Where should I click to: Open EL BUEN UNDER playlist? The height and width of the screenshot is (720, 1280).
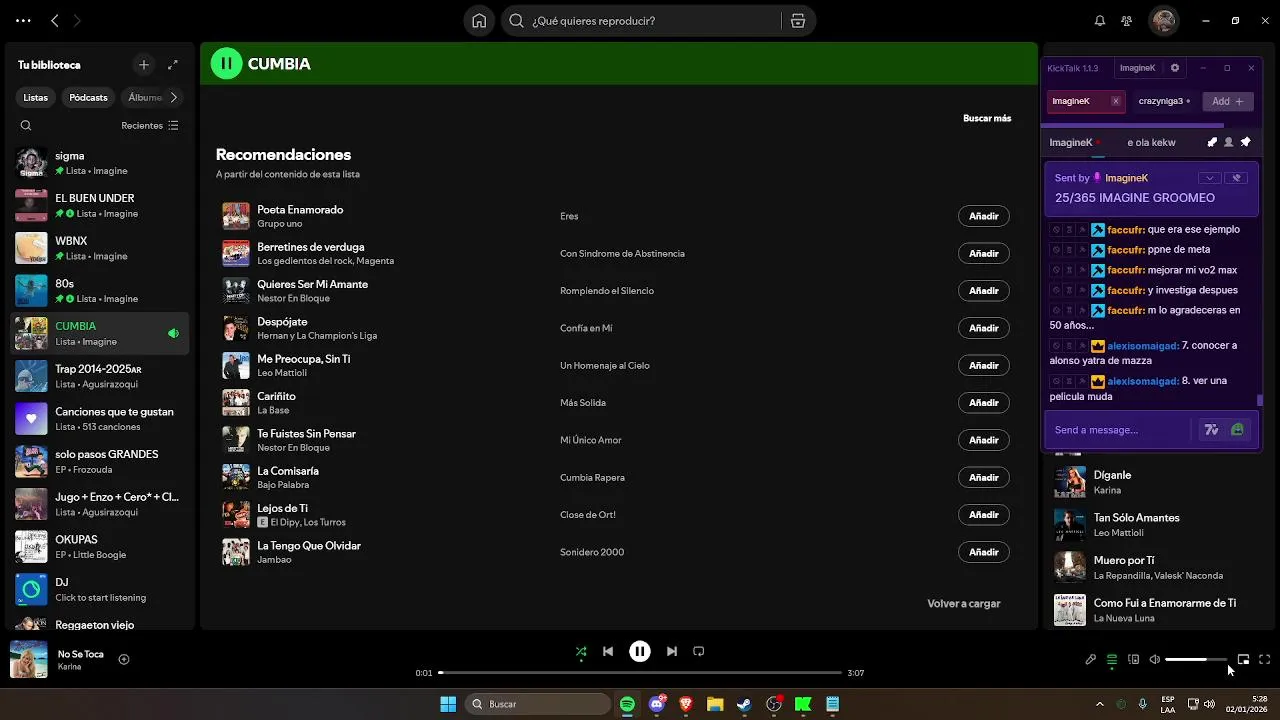click(99, 206)
